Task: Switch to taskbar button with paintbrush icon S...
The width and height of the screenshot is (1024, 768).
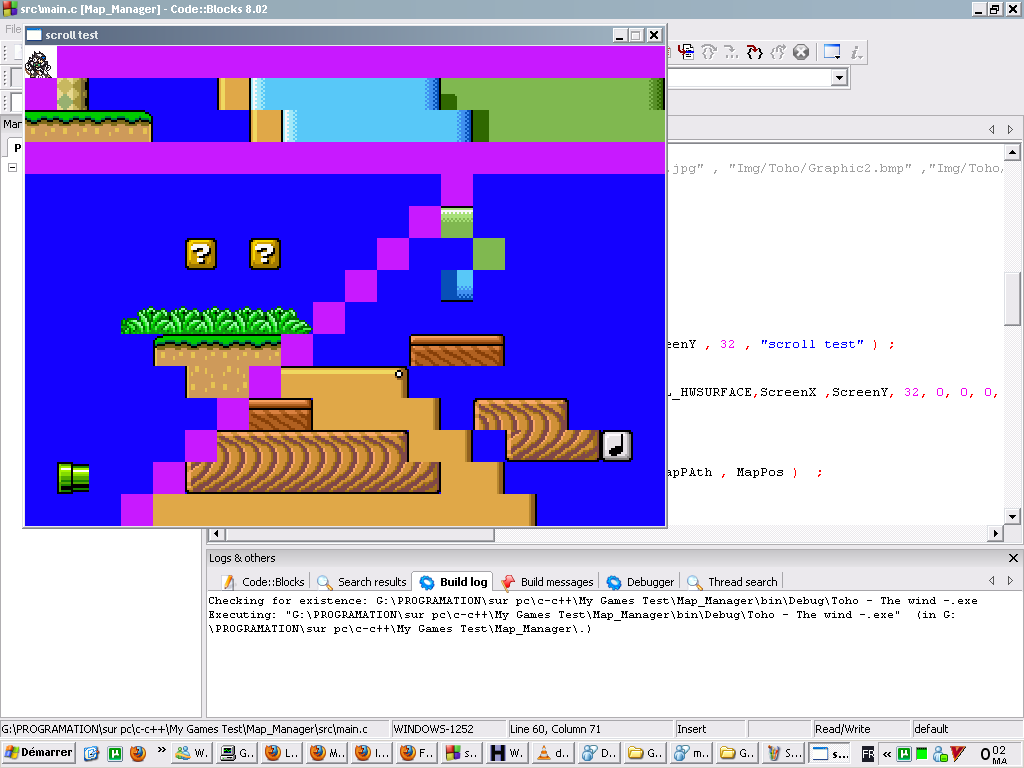Action: 784,753
